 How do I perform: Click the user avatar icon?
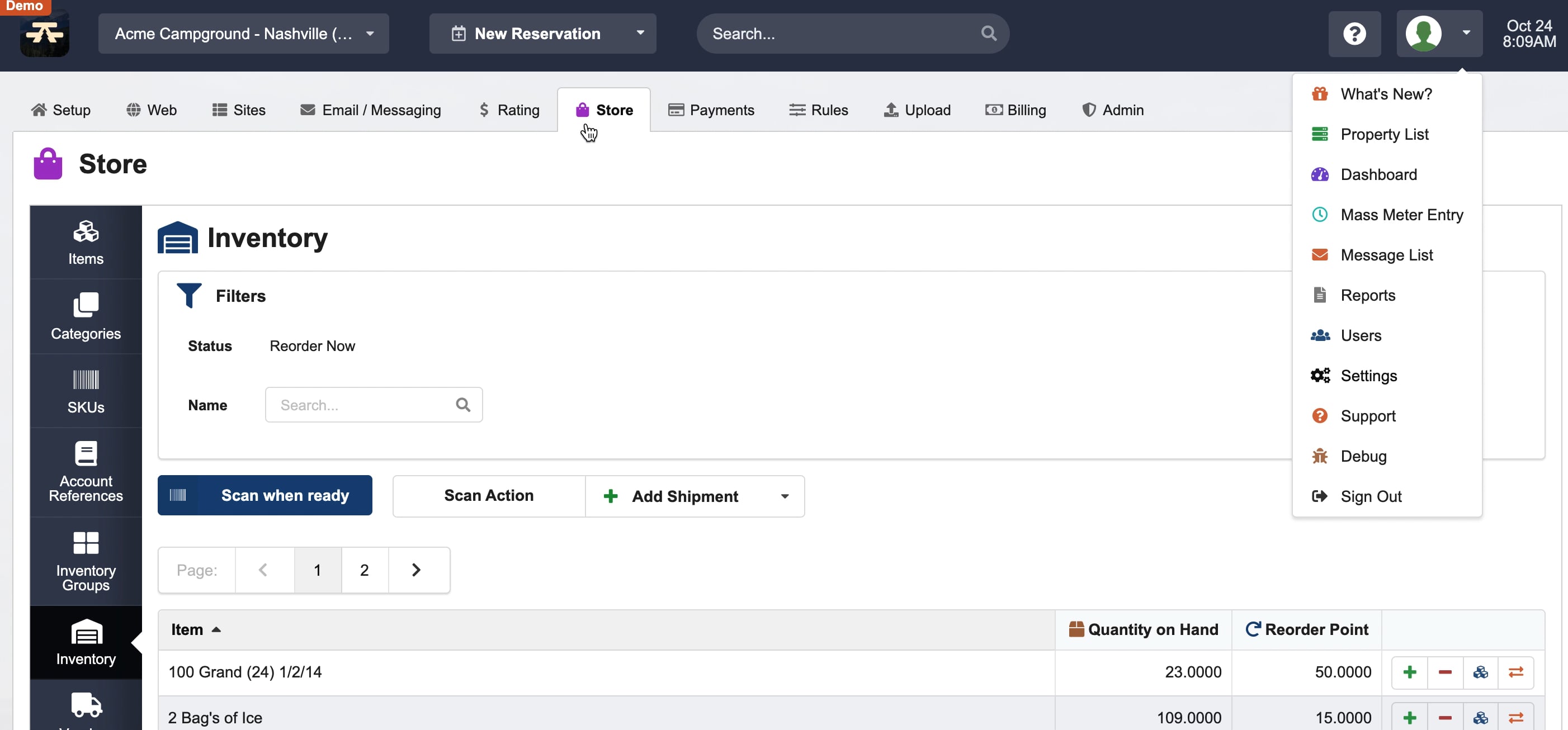pyautogui.click(x=1423, y=34)
